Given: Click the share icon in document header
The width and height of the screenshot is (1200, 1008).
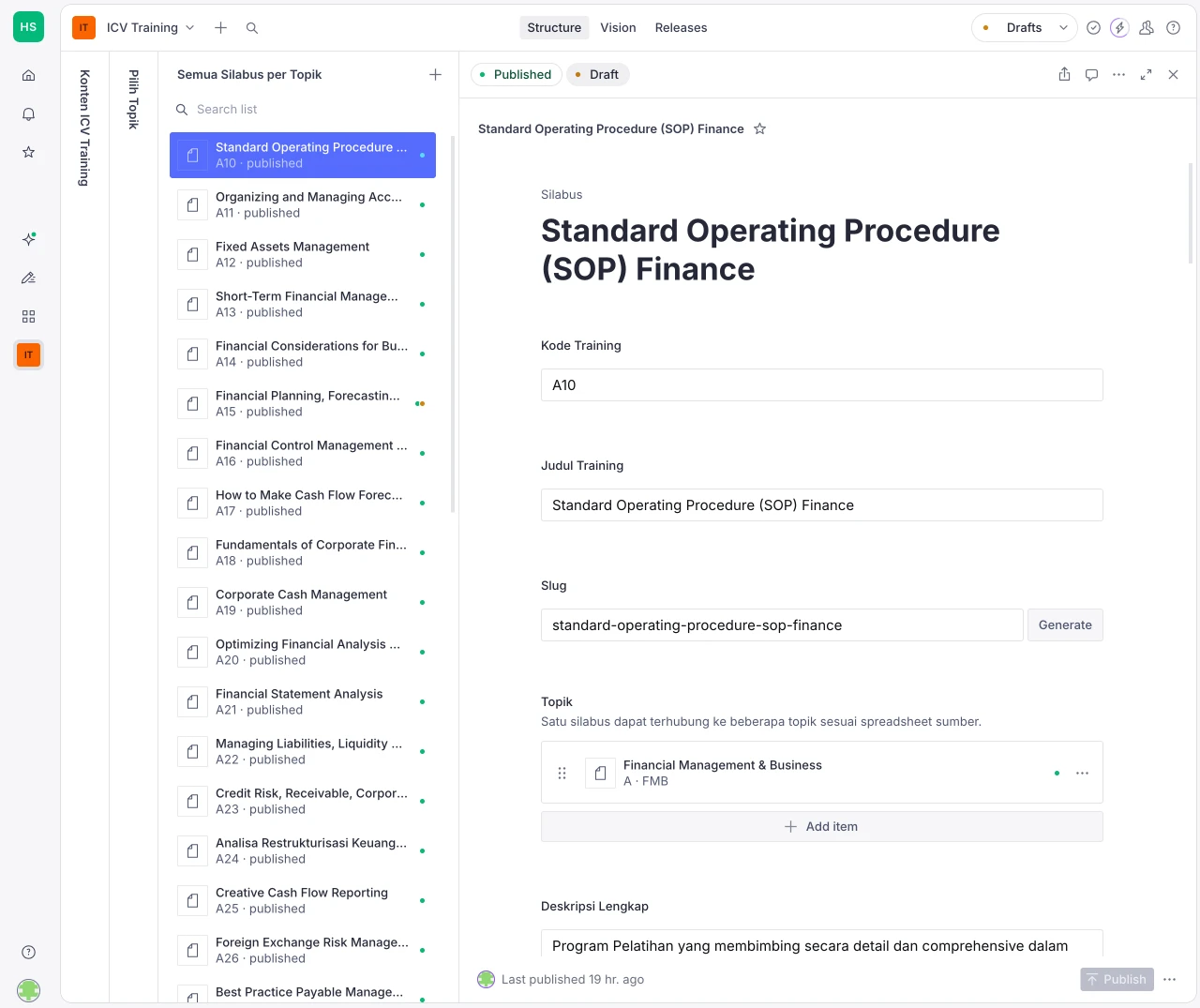Looking at the screenshot, I should point(1064,75).
